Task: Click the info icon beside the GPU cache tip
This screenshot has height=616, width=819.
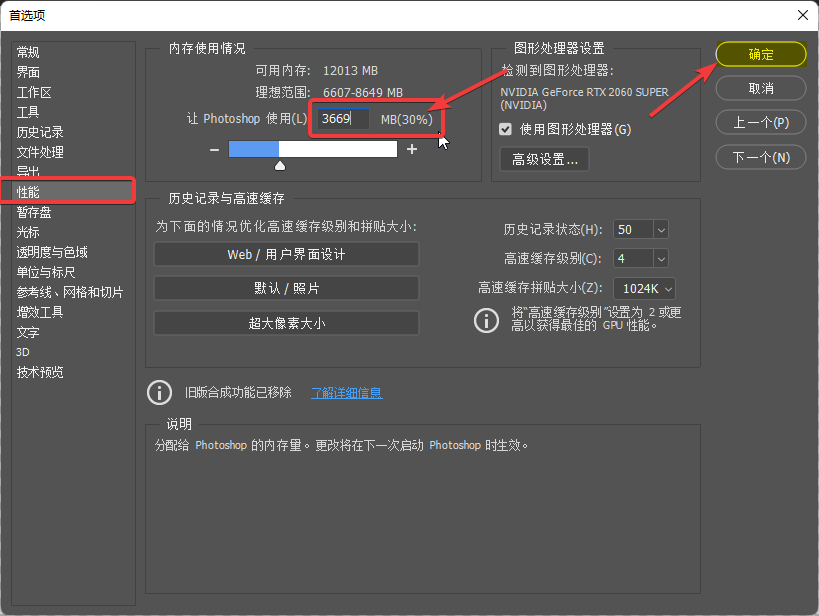Action: (x=487, y=321)
